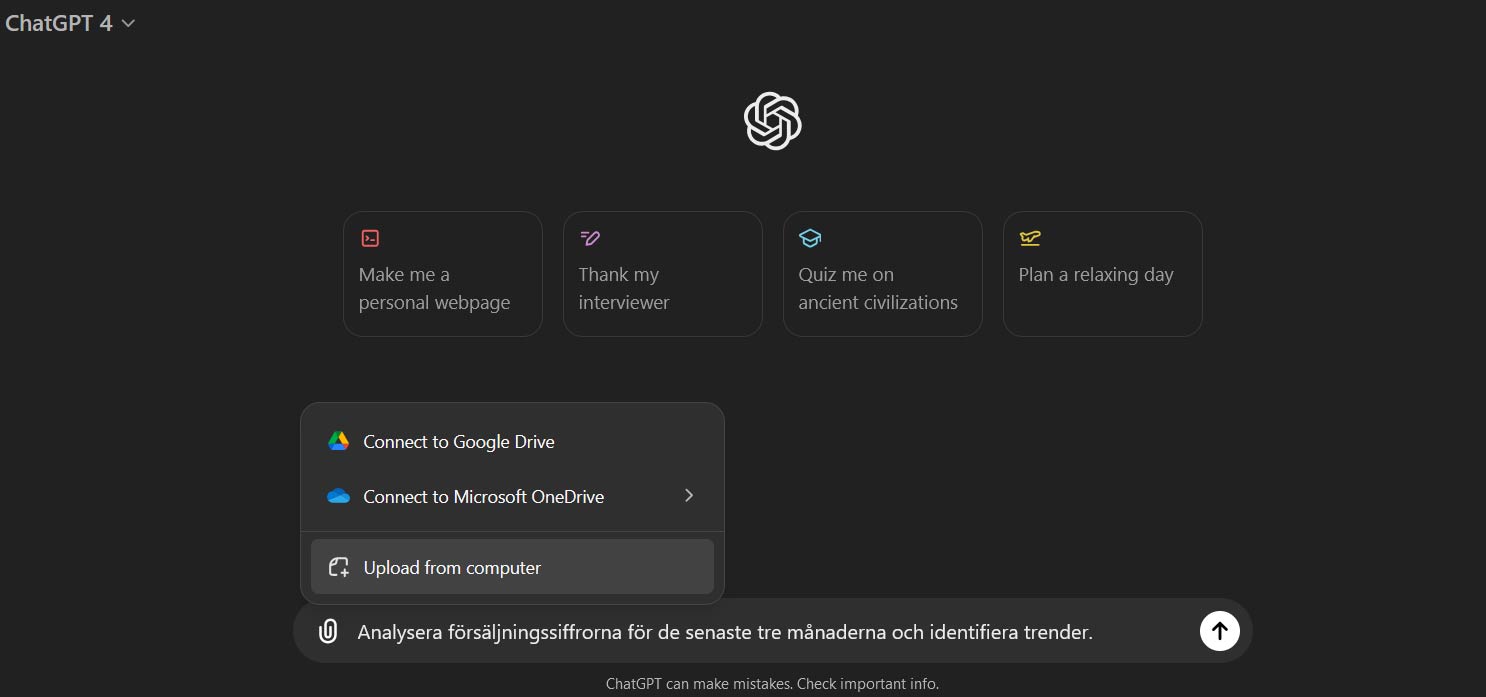Select the "Plan a relaxing day" suggestion
The width and height of the screenshot is (1486, 697).
tap(1103, 274)
